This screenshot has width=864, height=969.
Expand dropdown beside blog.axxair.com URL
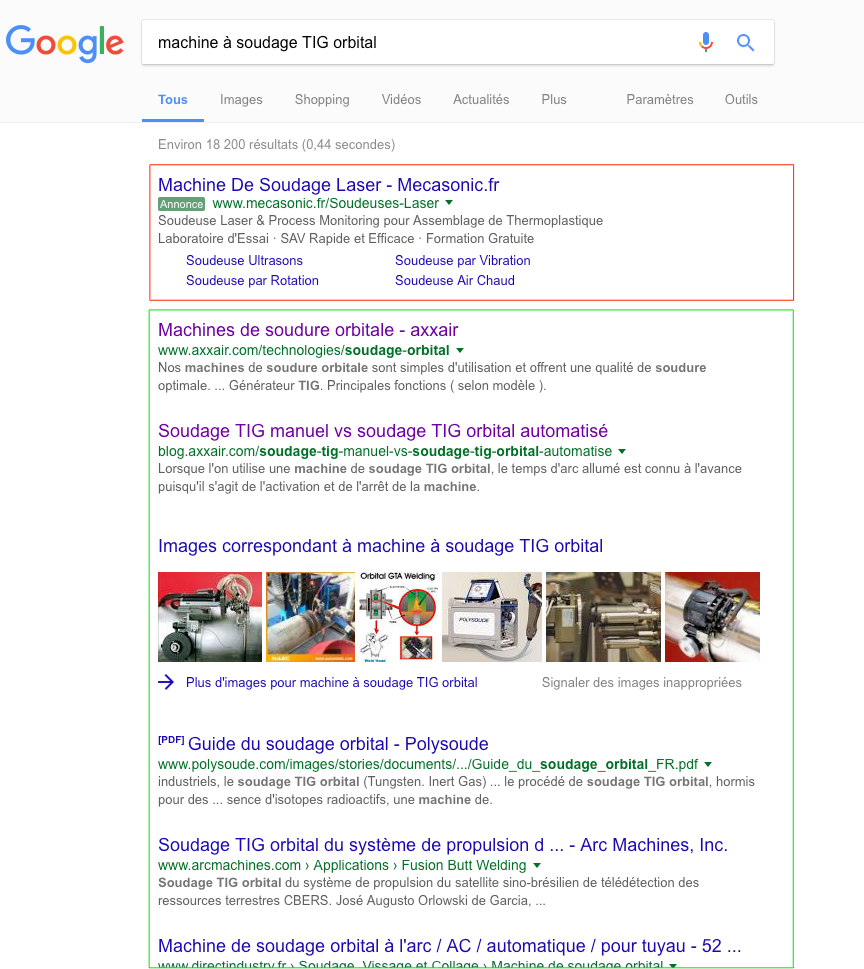pos(622,452)
